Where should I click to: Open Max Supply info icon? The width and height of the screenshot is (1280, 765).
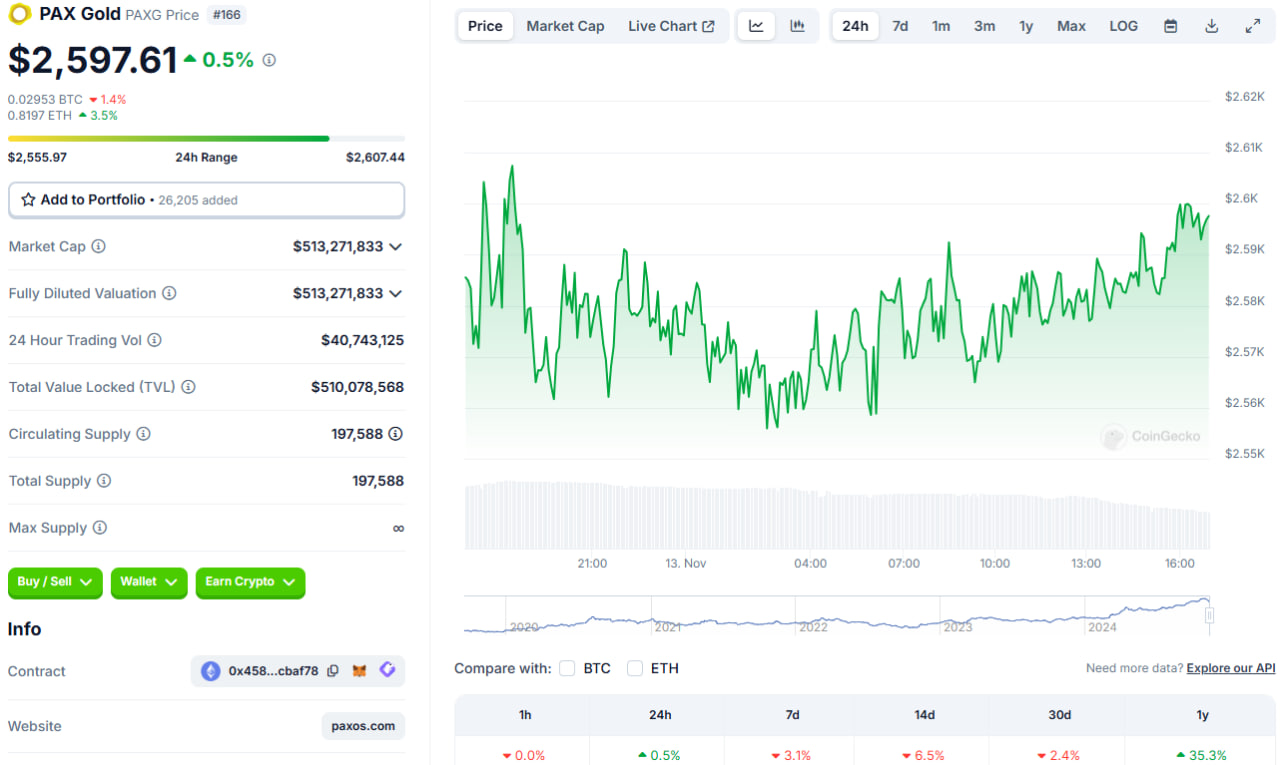pyautogui.click(x=99, y=528)
